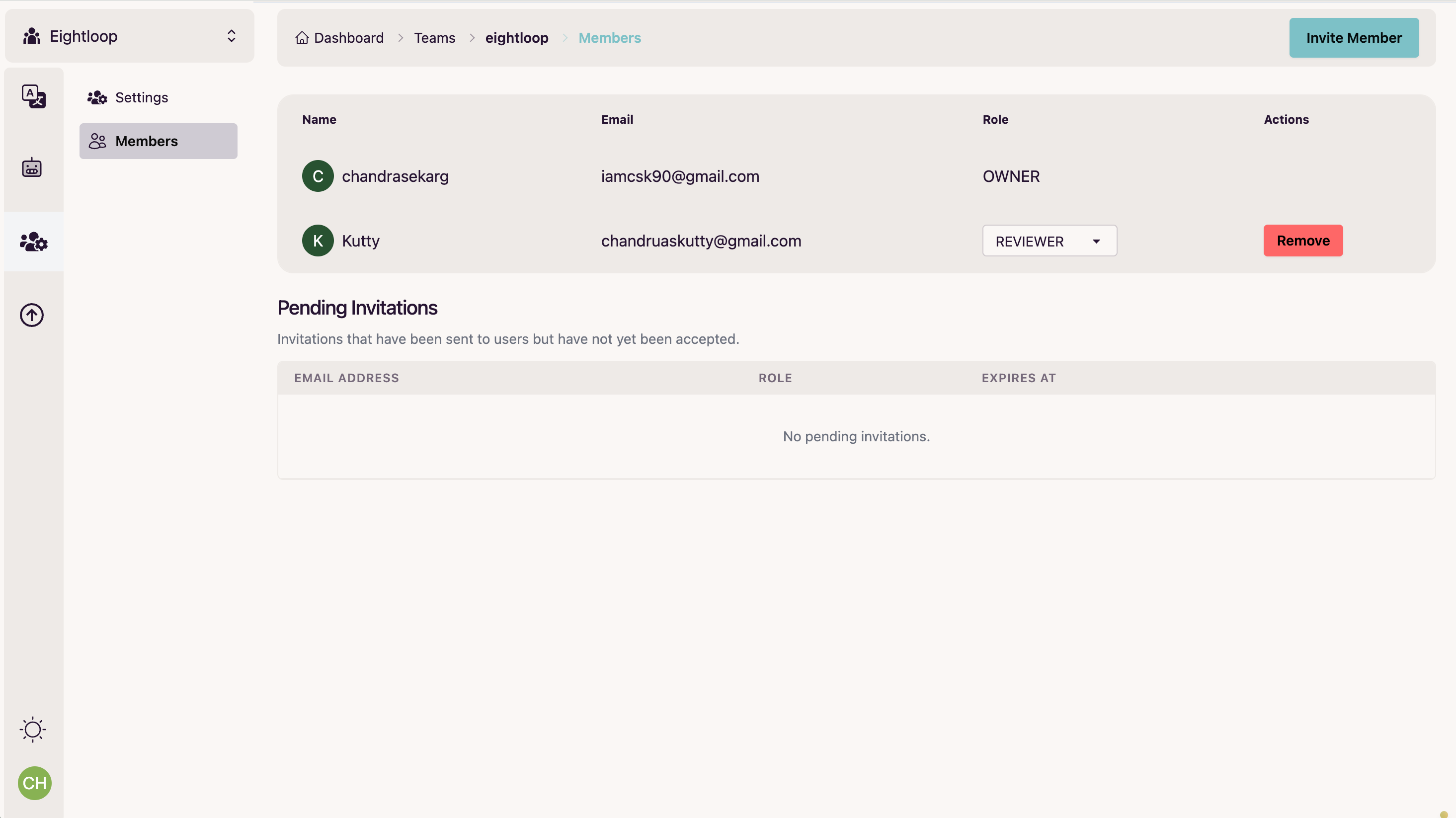
Task: Open the Teams breadcrumb link
Action: (435, 37)
